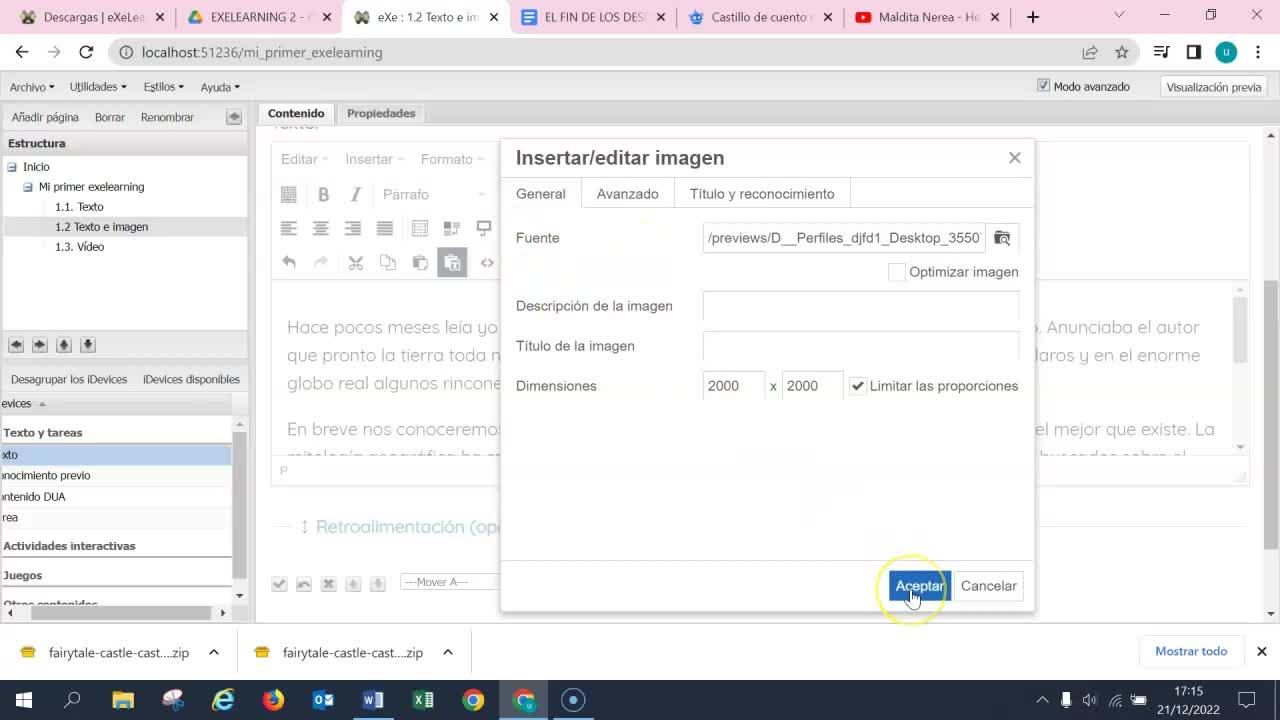Viewport: 1280px width, 720px height.
Task: Switch to Castillo de cuento browser tab
Action: [x=759, y=17]
